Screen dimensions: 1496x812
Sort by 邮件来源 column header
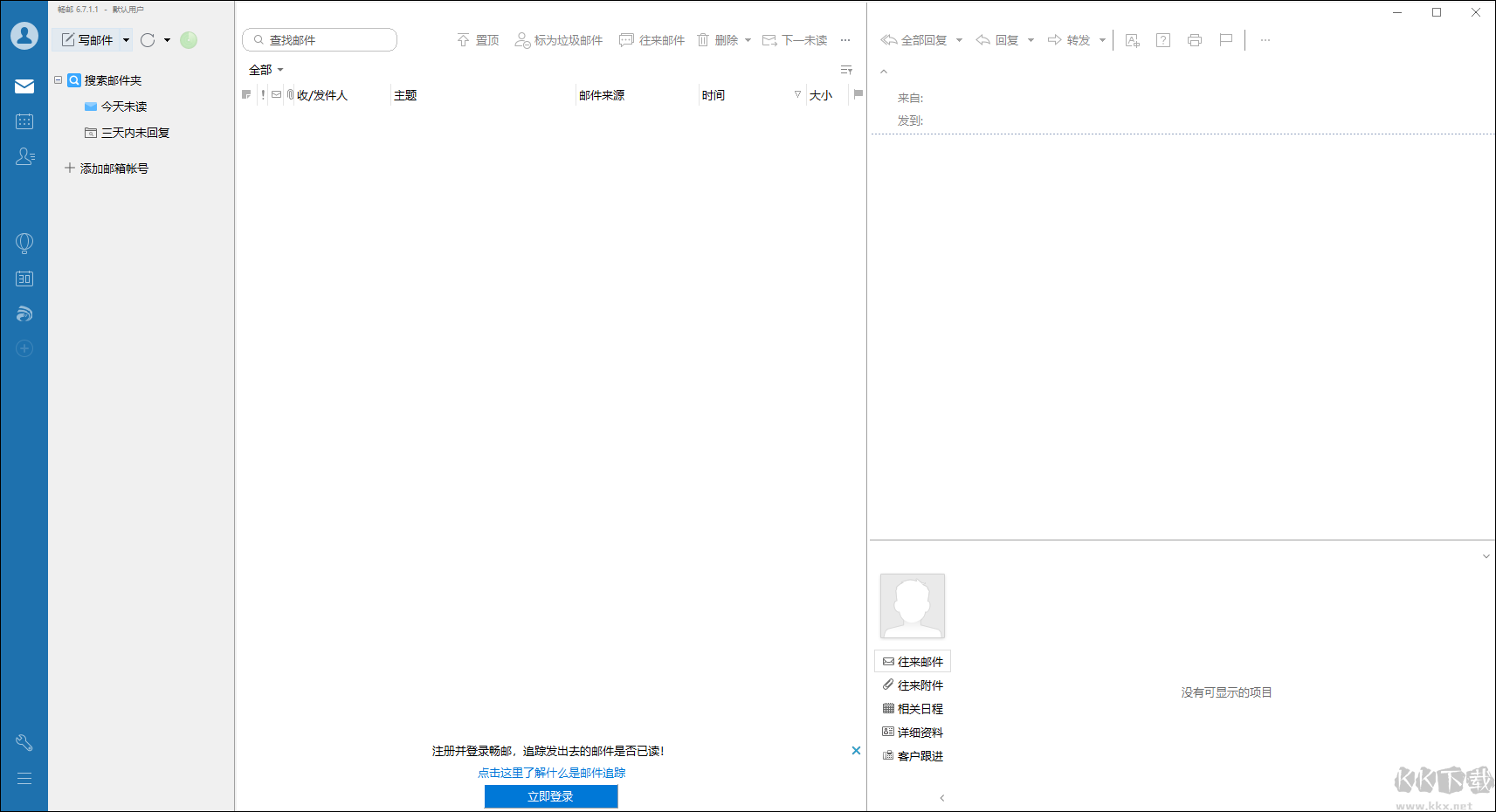pos(602,95)
